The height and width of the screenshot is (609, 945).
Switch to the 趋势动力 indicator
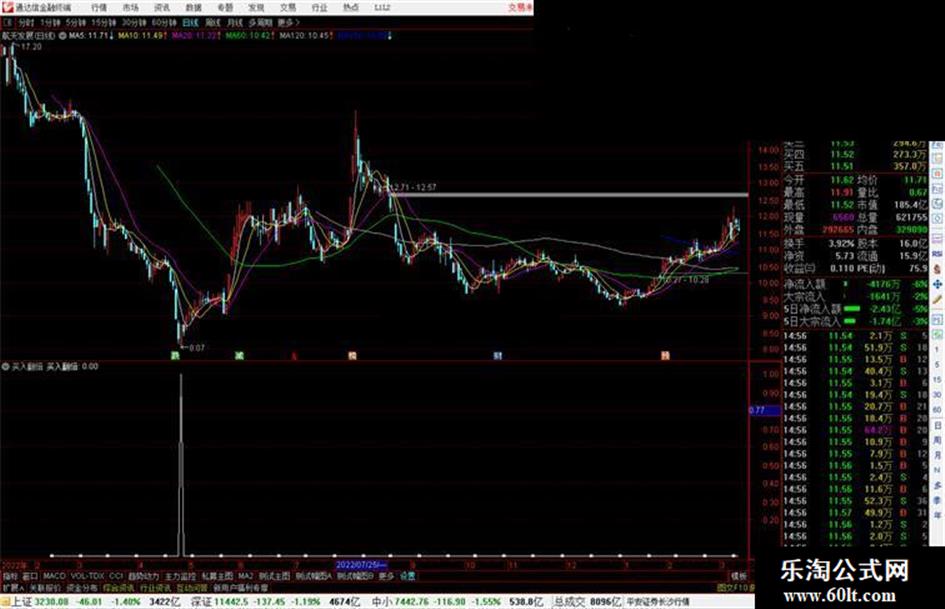click(x=143, y=576)
